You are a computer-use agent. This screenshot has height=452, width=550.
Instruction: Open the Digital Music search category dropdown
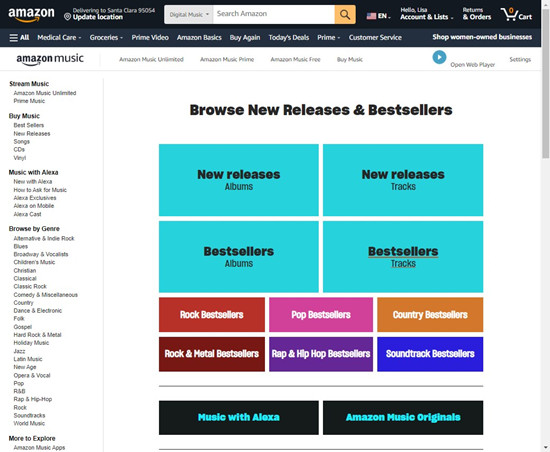pos(189,14)
